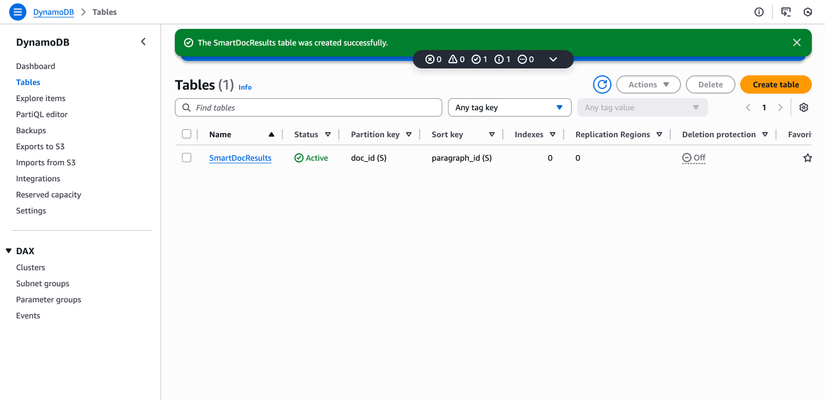Collapse the DynamoDB side navigation panel
The height and width of the screenshot is (400, 825).
[143, 42]
